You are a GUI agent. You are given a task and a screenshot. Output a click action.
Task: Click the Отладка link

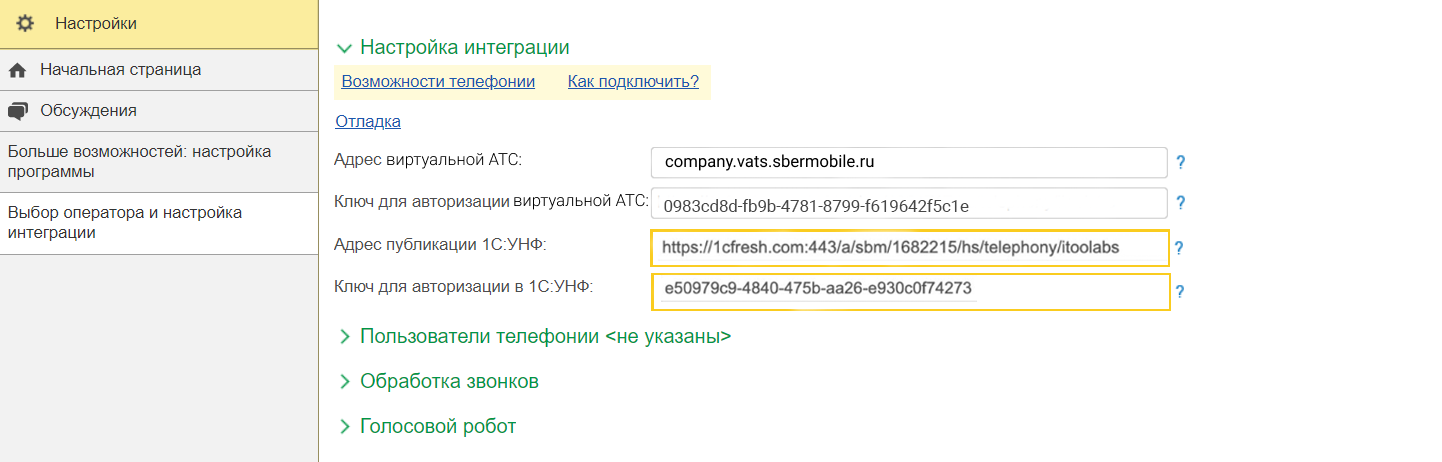point(368,122)
